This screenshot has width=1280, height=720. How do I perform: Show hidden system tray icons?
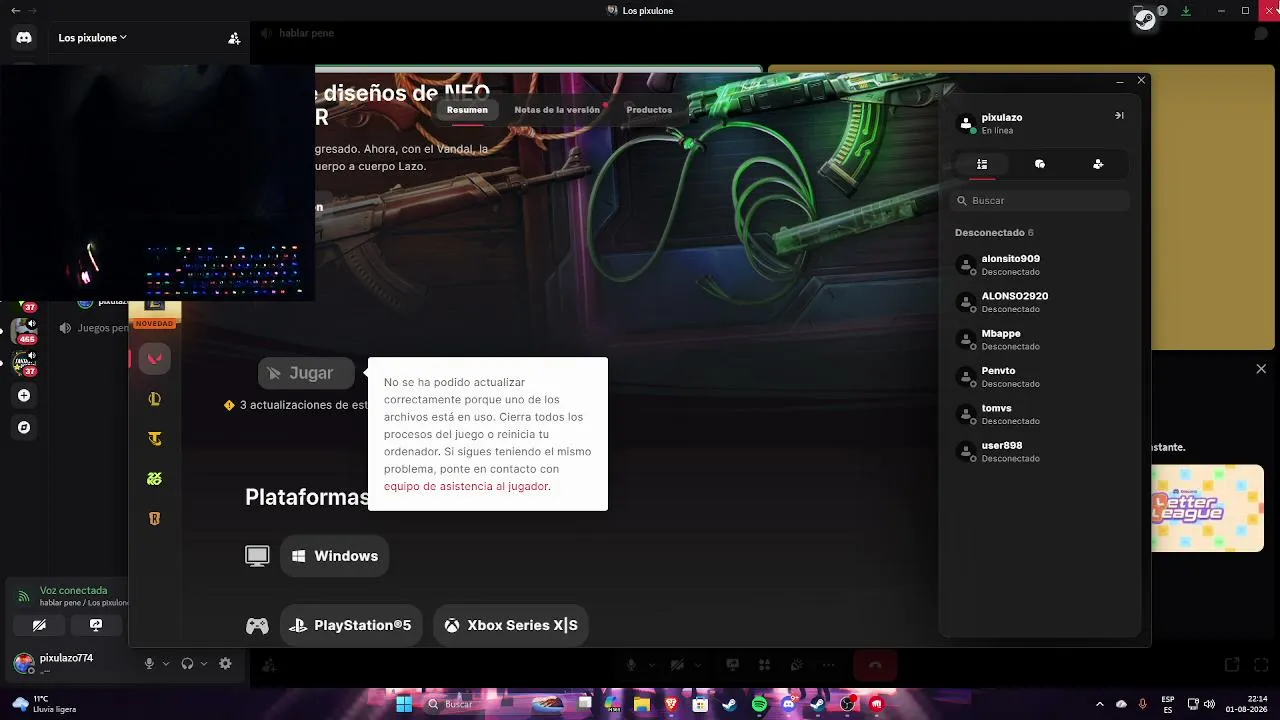click(x=1100, y=704)
